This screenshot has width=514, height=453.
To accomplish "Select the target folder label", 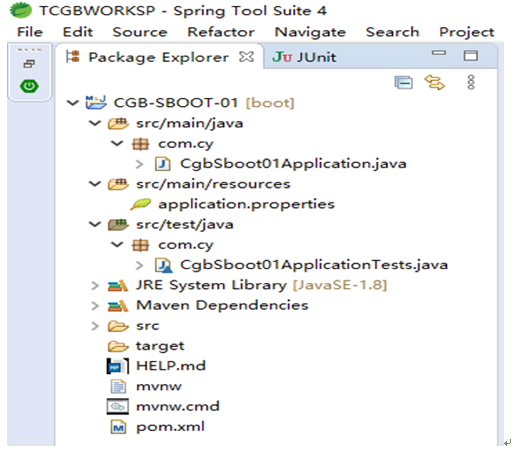I will pyautogui.click(x=160, y=347).
